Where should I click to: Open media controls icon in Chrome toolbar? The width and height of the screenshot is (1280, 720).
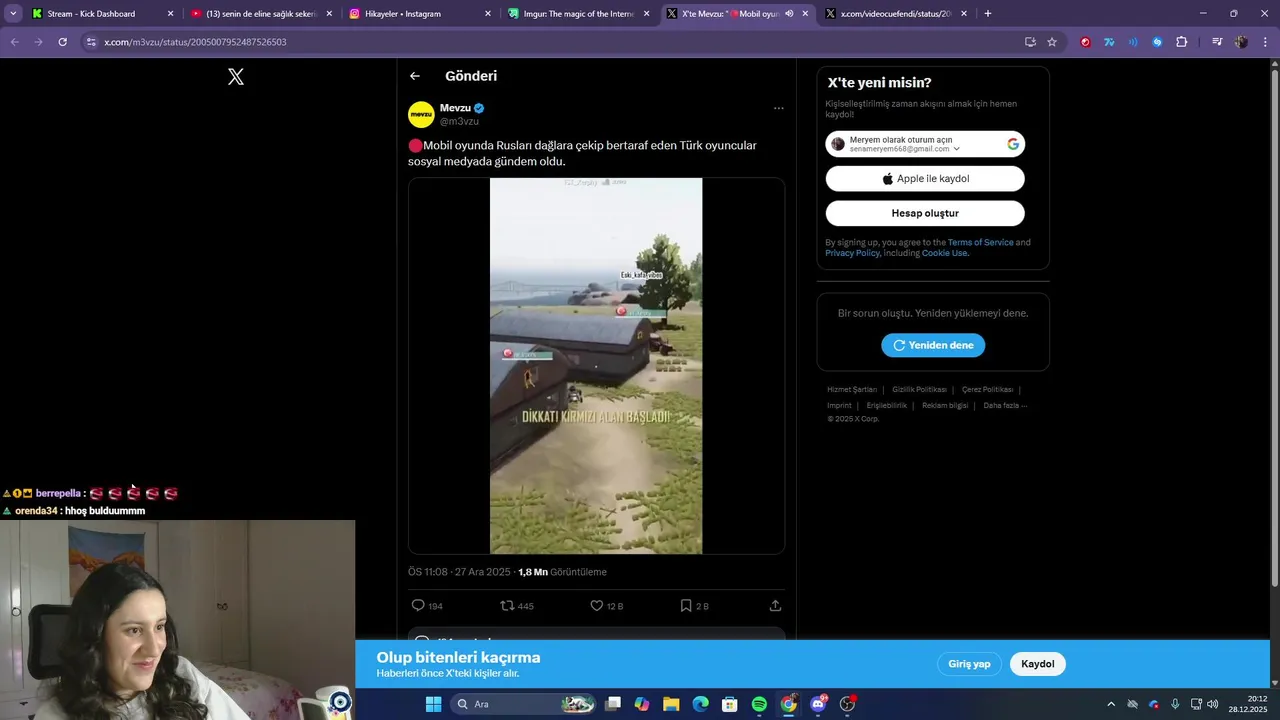tap(1217, 42)
